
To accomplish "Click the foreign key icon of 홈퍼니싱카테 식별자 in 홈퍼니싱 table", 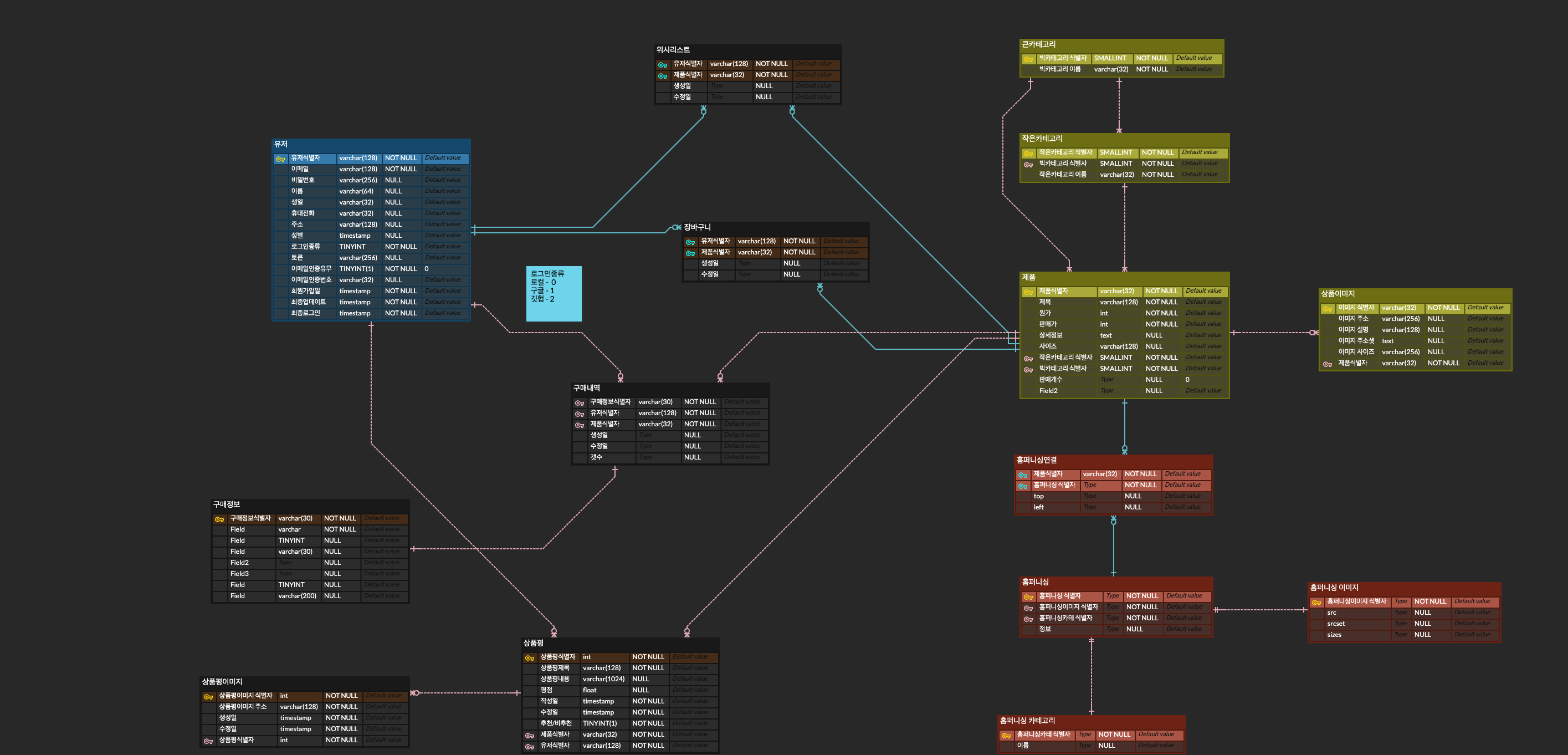I will pyautogui.click(x=1028, y=619).
